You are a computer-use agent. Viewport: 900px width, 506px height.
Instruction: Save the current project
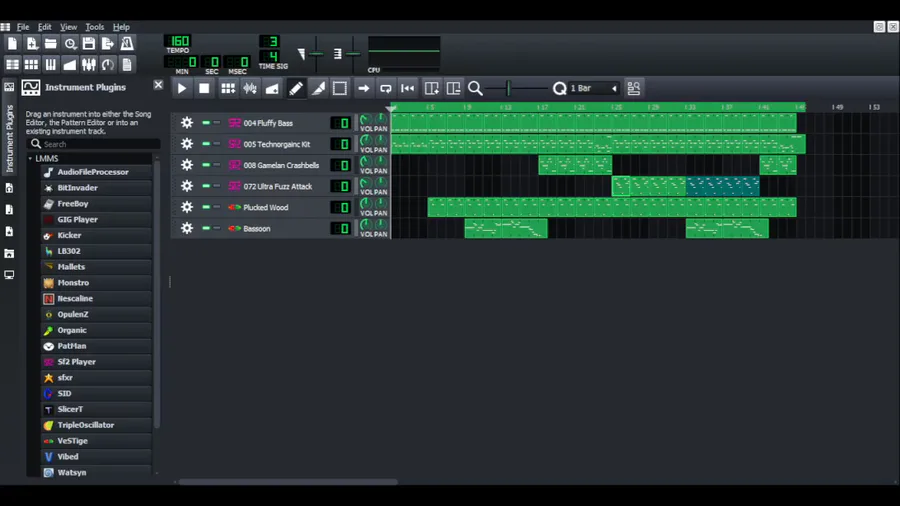click(x=88, y=44)
